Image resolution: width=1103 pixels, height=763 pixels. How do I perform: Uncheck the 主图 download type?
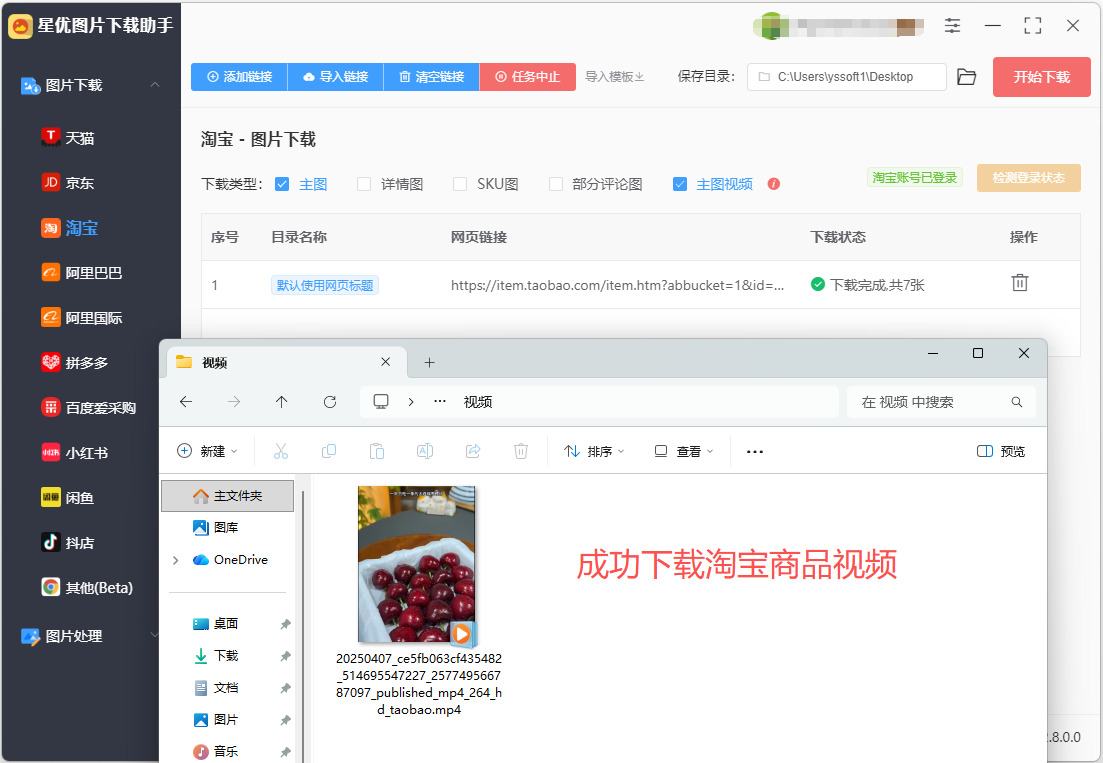pyautogui.click(x=282, y=184)
